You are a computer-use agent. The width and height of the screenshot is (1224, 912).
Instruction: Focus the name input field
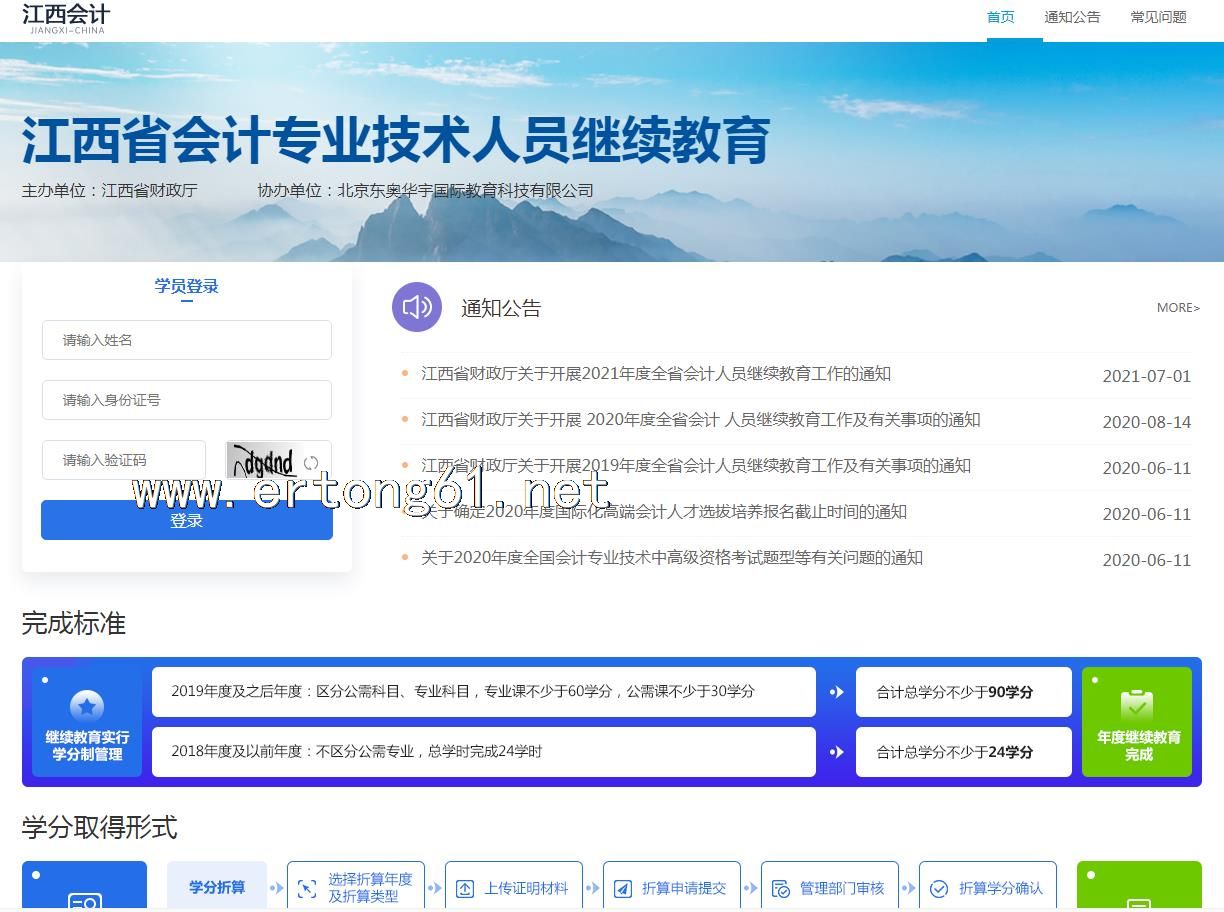tap(187, 340)
